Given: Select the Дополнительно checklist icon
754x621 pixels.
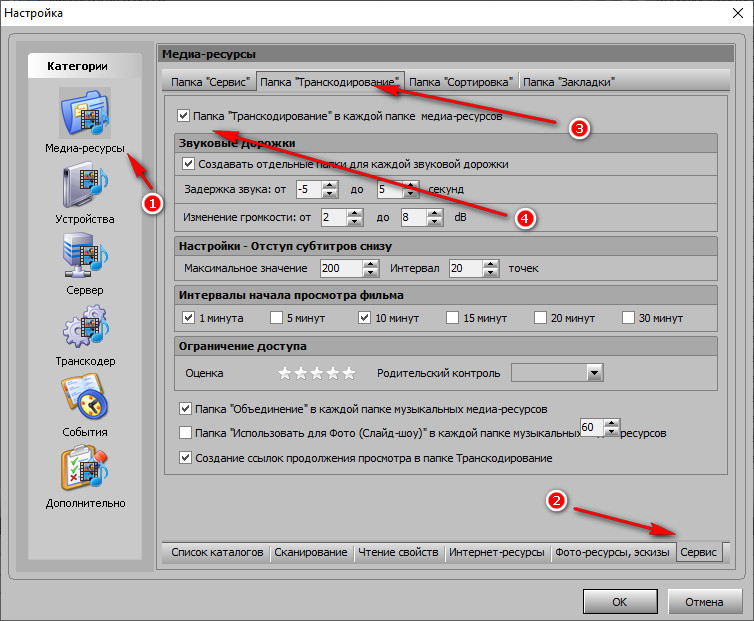Looking at the screenshot, I should coord(84,470).
